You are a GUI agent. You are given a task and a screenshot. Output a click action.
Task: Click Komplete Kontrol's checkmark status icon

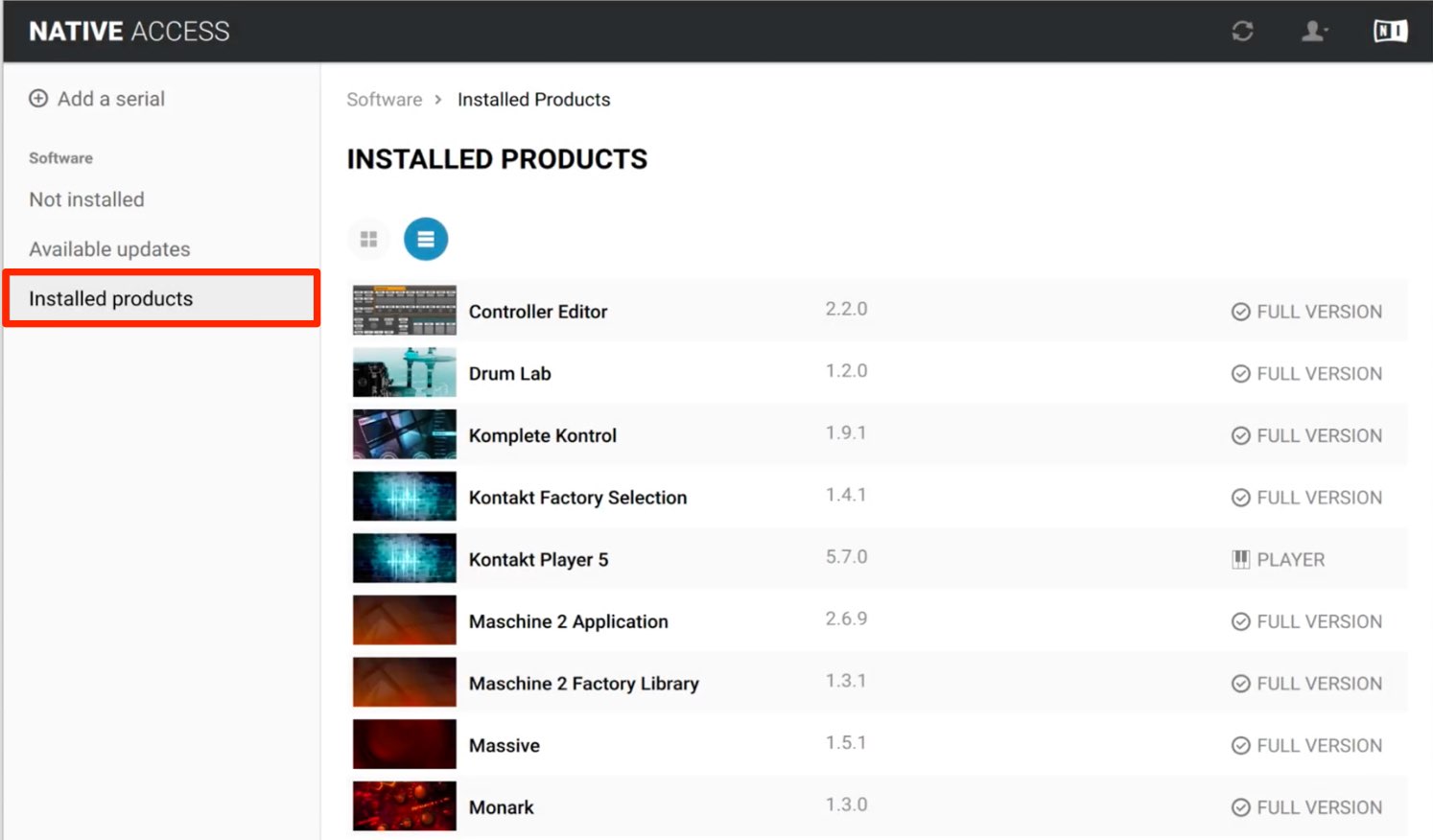tap(1240, 435)
